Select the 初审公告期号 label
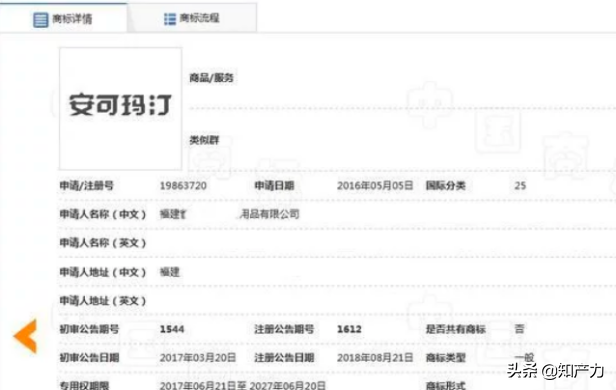This screenshot has width=616, height=390. [x=89, y=329]
